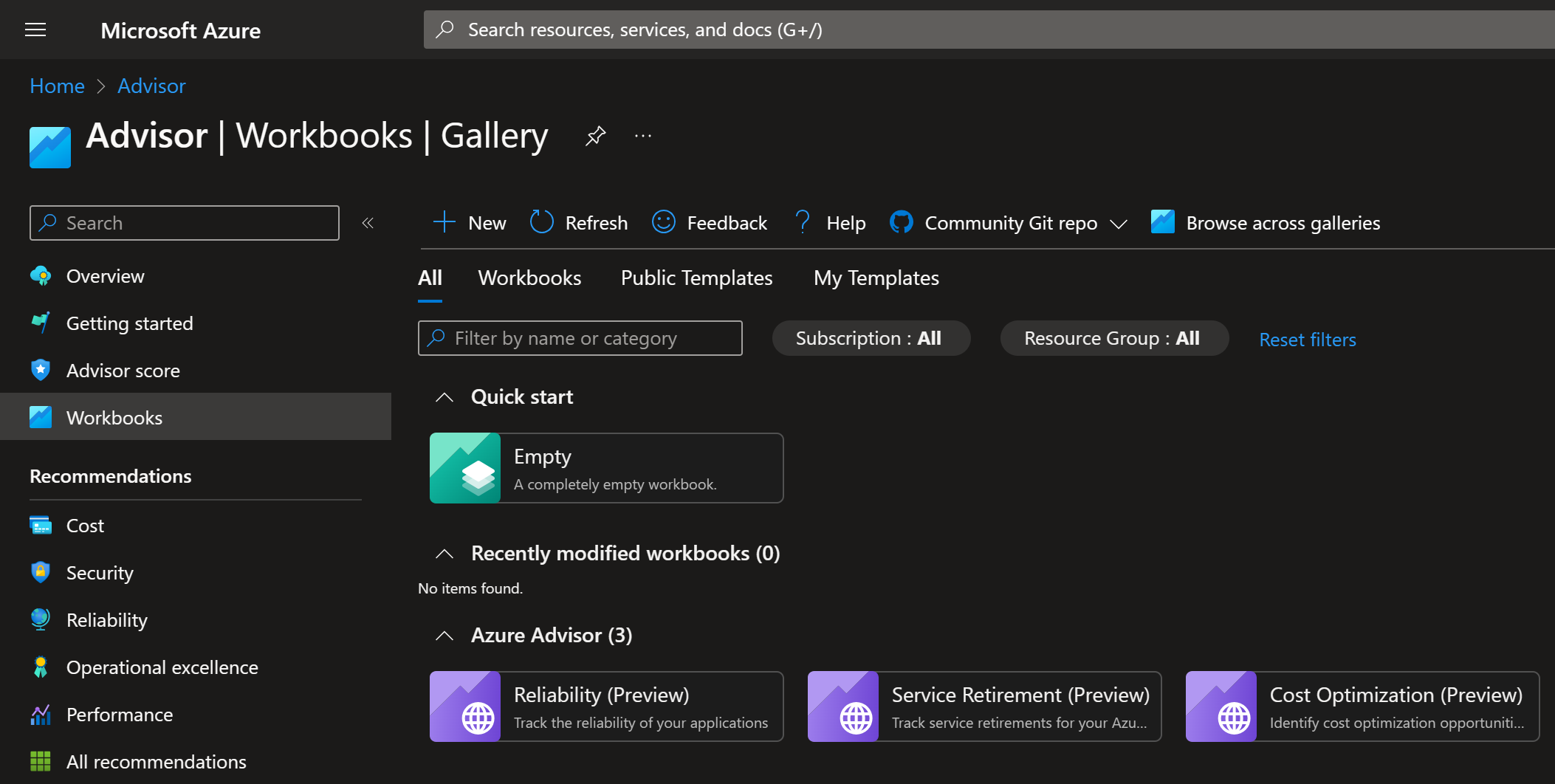The image size is (1555, 784).
Task: Click the Refresh circular arrow icon
Action: [x=542, y=222]
